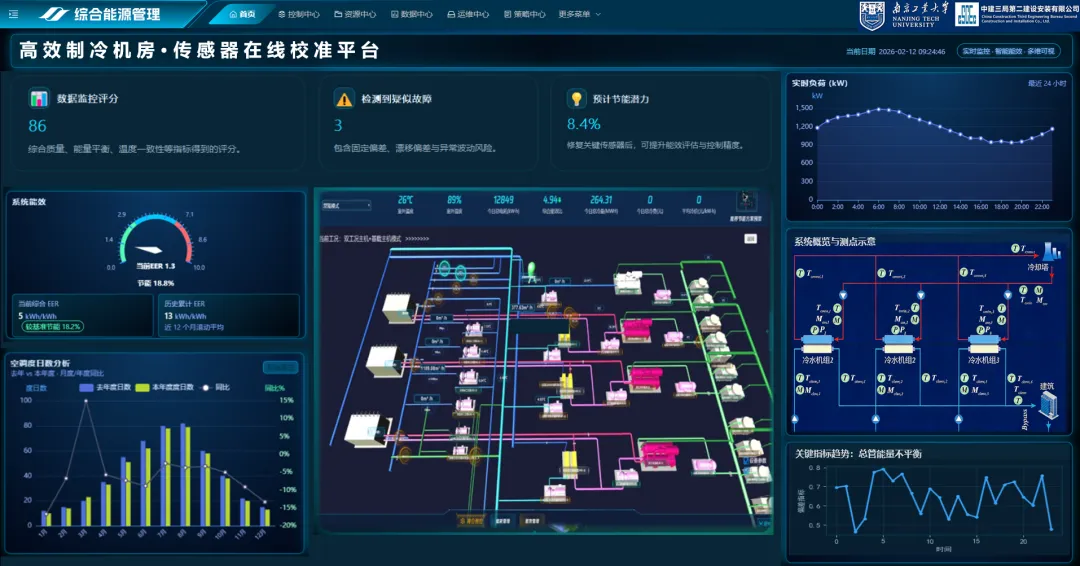This screenshot has width=1080, height=566.
Task: Click the 冷却塔 cooling tower icon
Action: pyautogui.click(x=1051, y=250)
